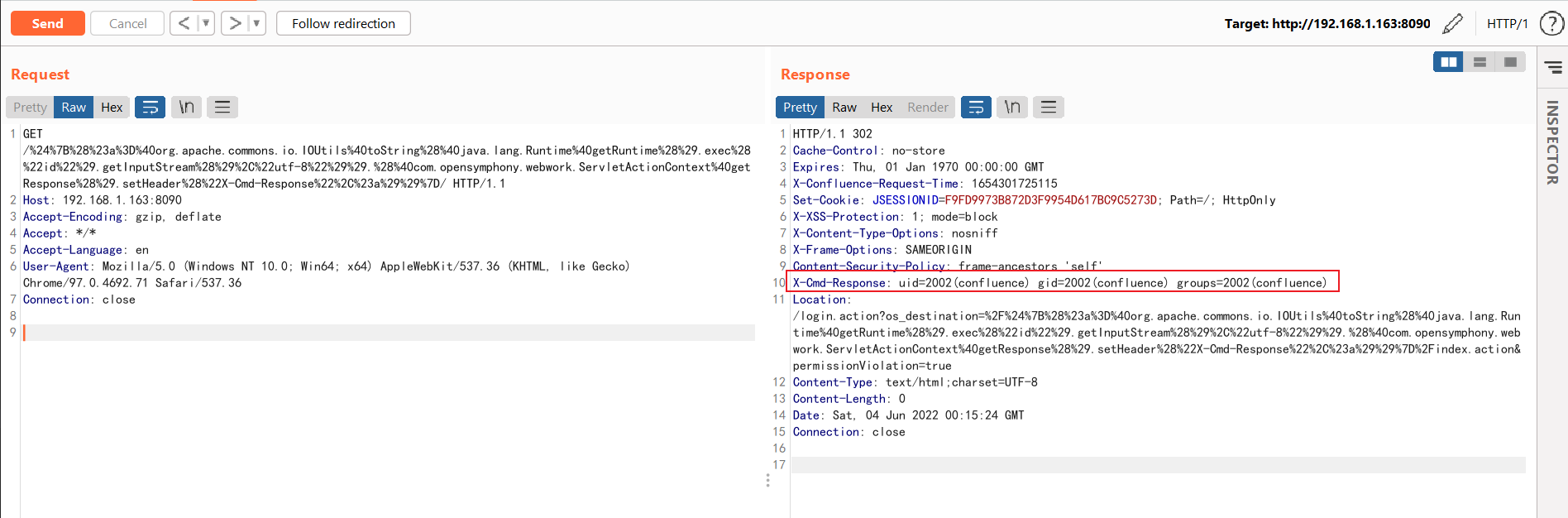Screen dimensions: 1568x518
Task: Select the Request Hex tab
Action: click(x=112, y=107)
